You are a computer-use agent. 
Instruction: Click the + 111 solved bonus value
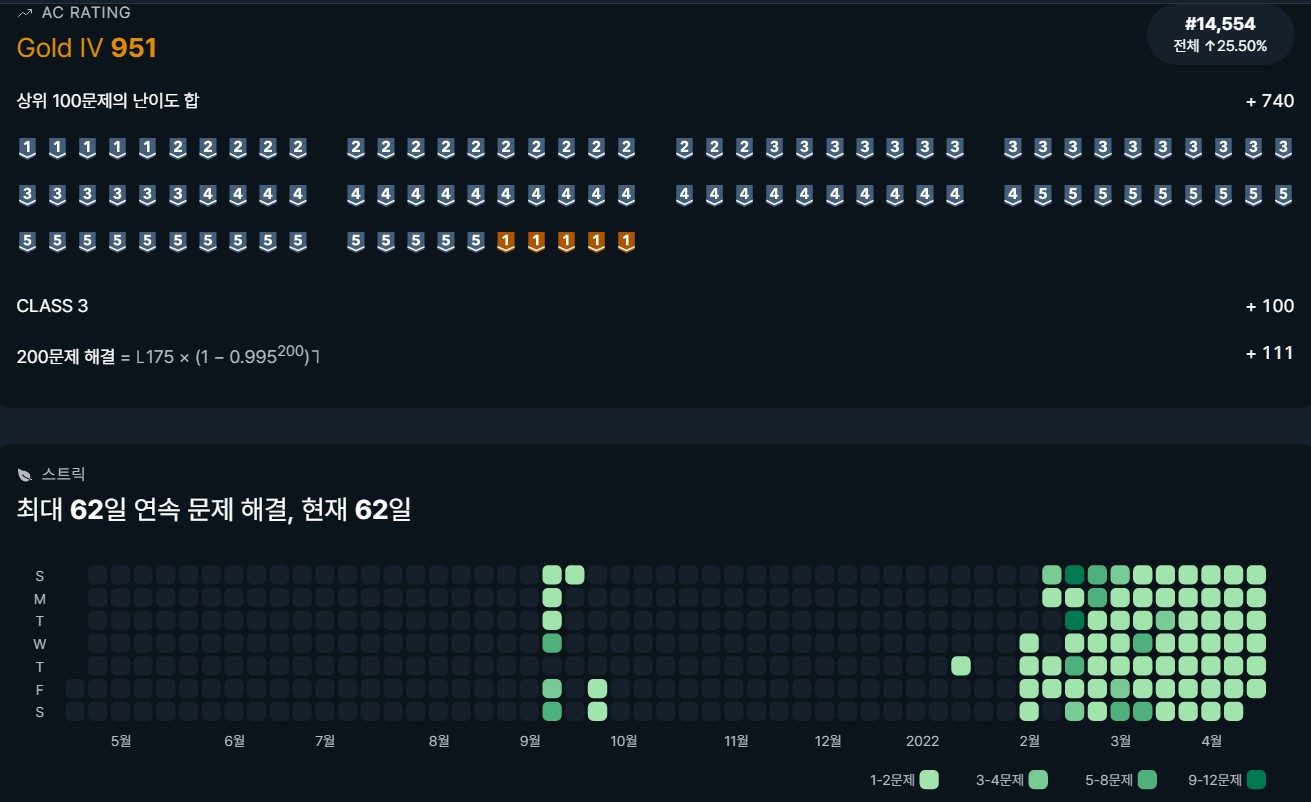(1270, 353)
